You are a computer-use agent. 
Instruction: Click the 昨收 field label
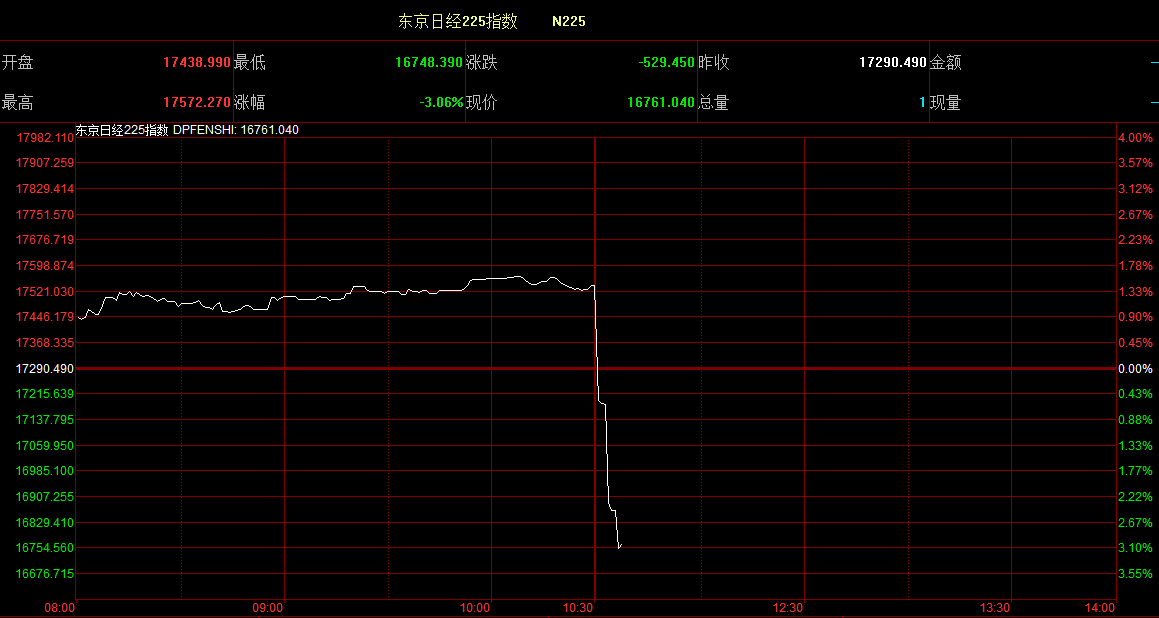(x=714, y=62)
